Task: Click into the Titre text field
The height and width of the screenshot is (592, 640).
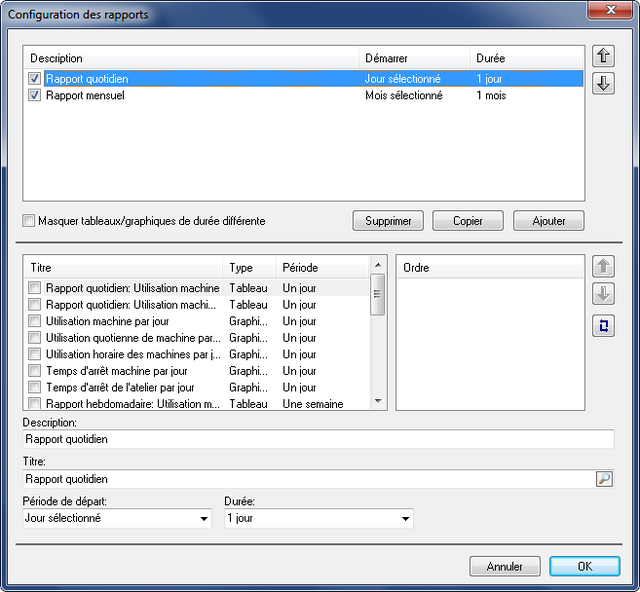Action: (309, 479)
